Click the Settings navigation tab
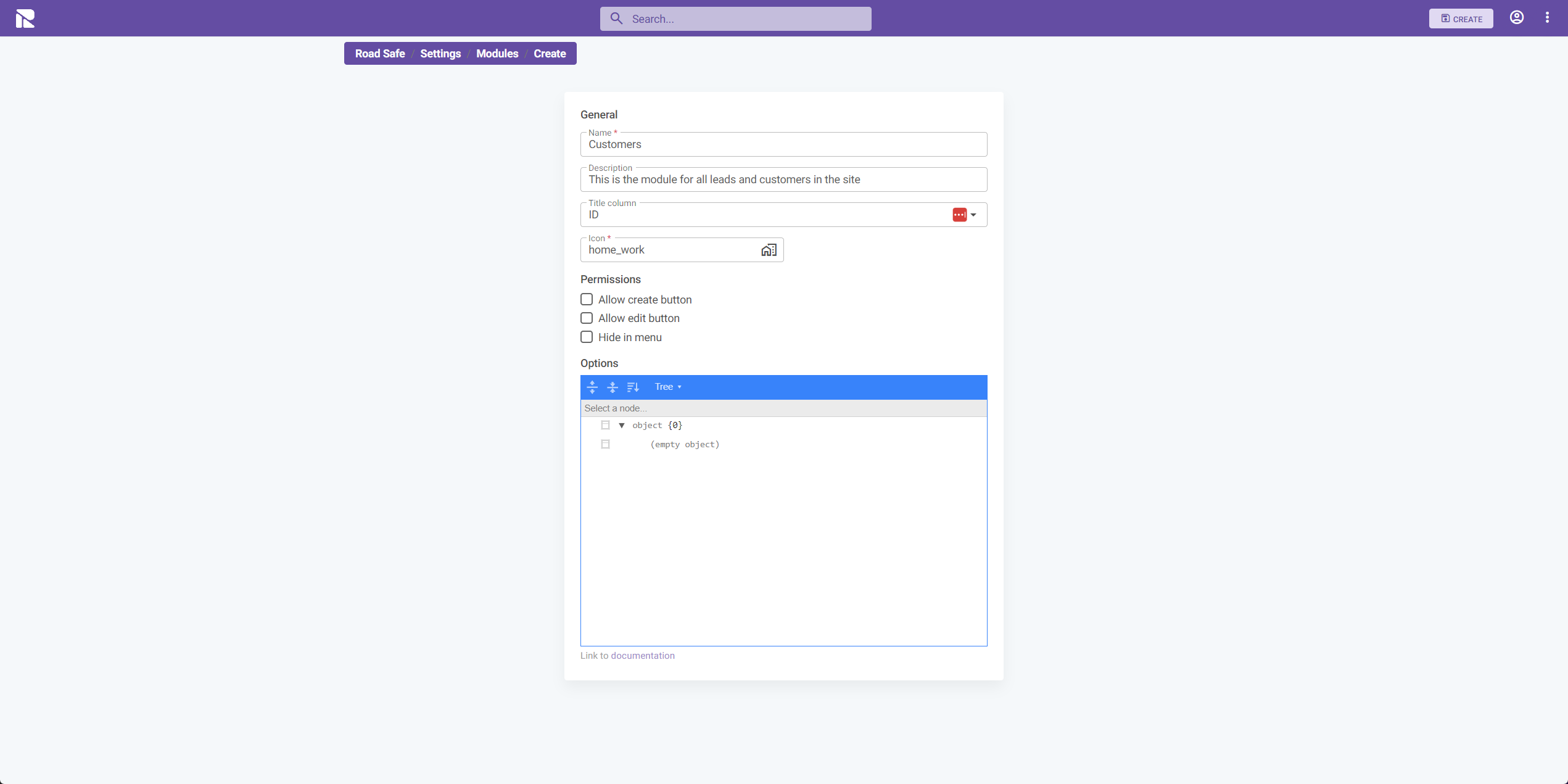1568x784 pixels. pyautogui.click(x=441, y=54)
